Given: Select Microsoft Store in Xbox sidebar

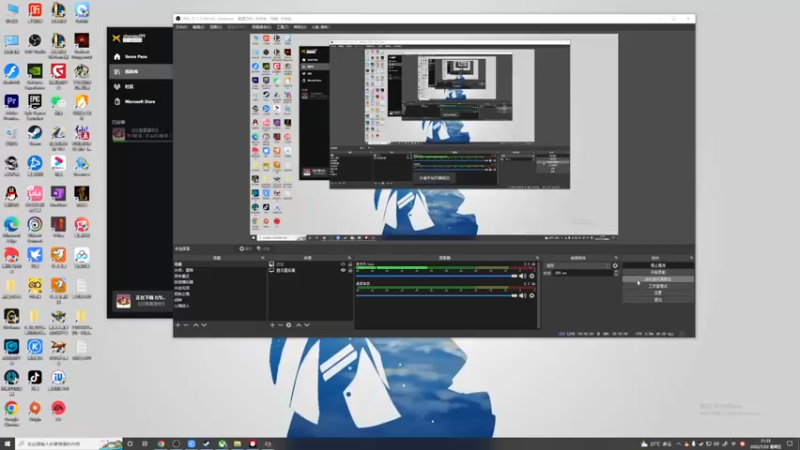Looking at the screenshot, I should (140, 102).
